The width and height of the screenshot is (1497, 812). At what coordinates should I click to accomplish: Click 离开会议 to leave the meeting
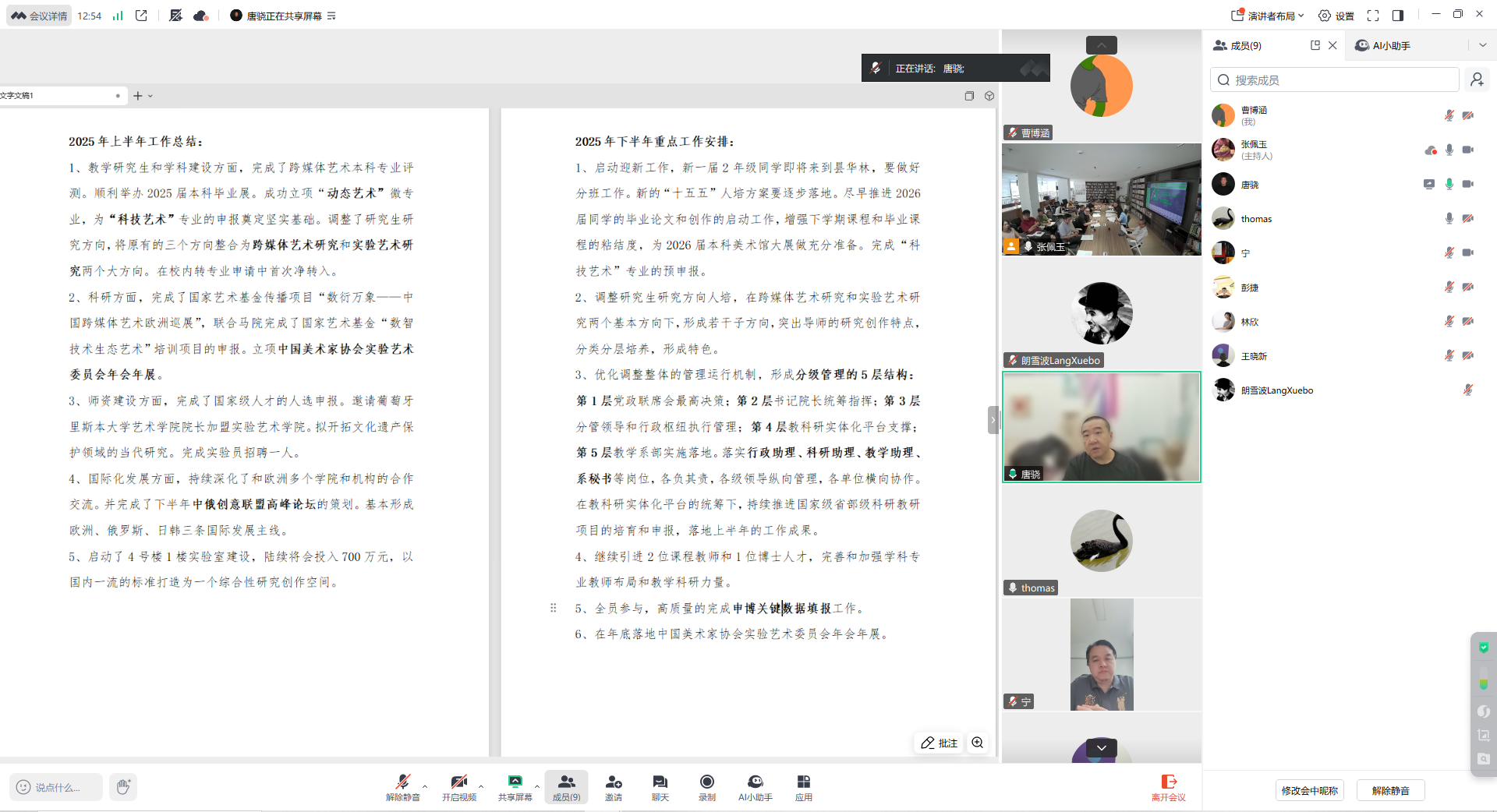pos(1168,787)
